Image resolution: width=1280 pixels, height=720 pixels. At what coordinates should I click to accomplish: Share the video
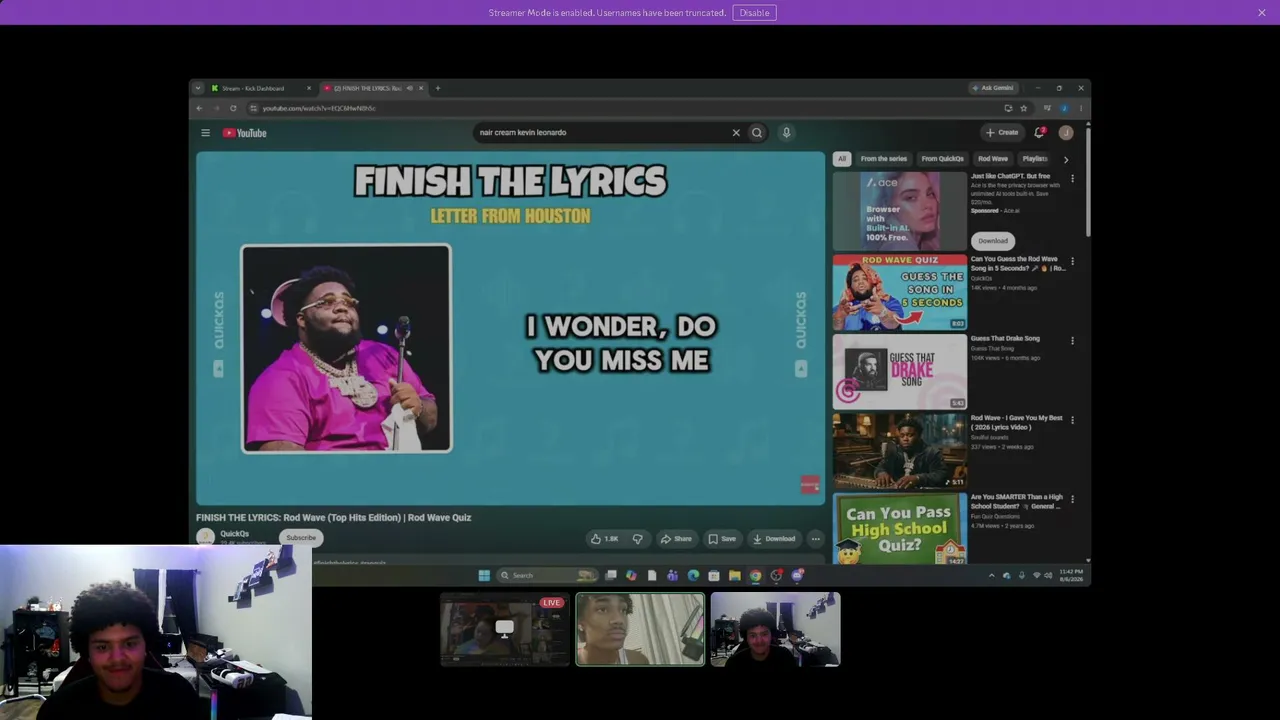pyautogui.click(x=675, y=539)
